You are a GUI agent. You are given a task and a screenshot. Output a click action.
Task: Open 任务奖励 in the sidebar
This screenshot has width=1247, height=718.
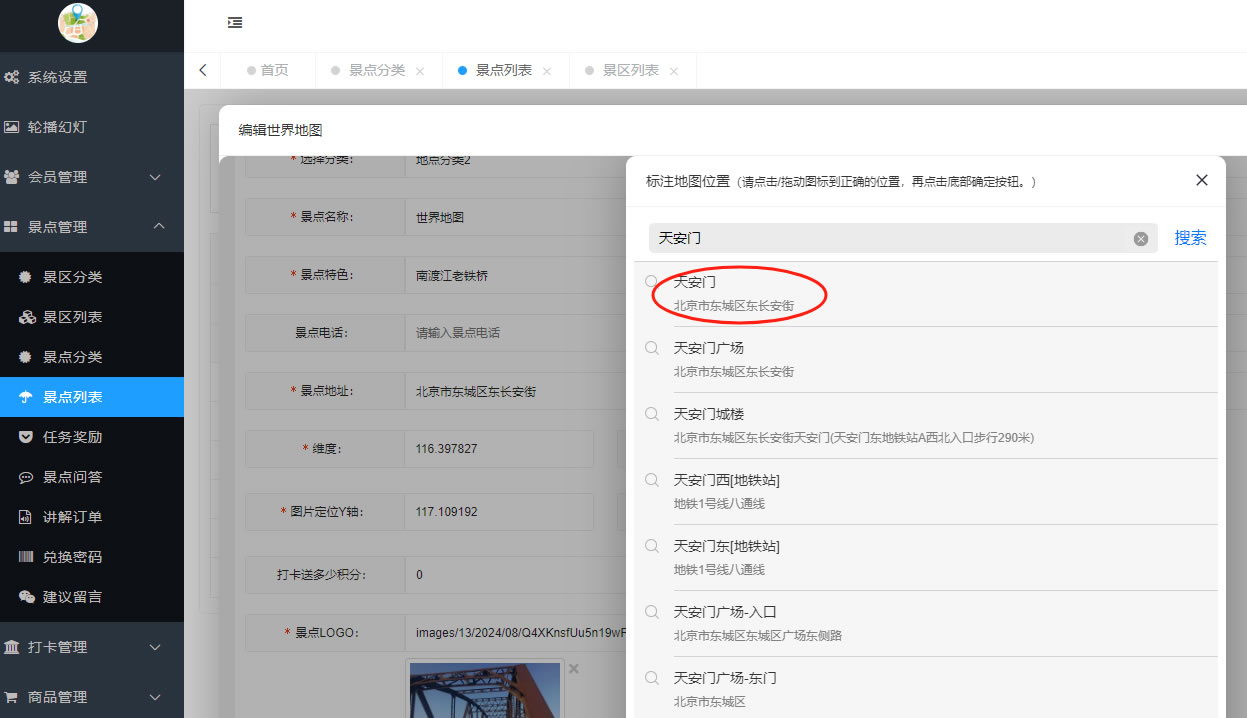click(72, 437)
